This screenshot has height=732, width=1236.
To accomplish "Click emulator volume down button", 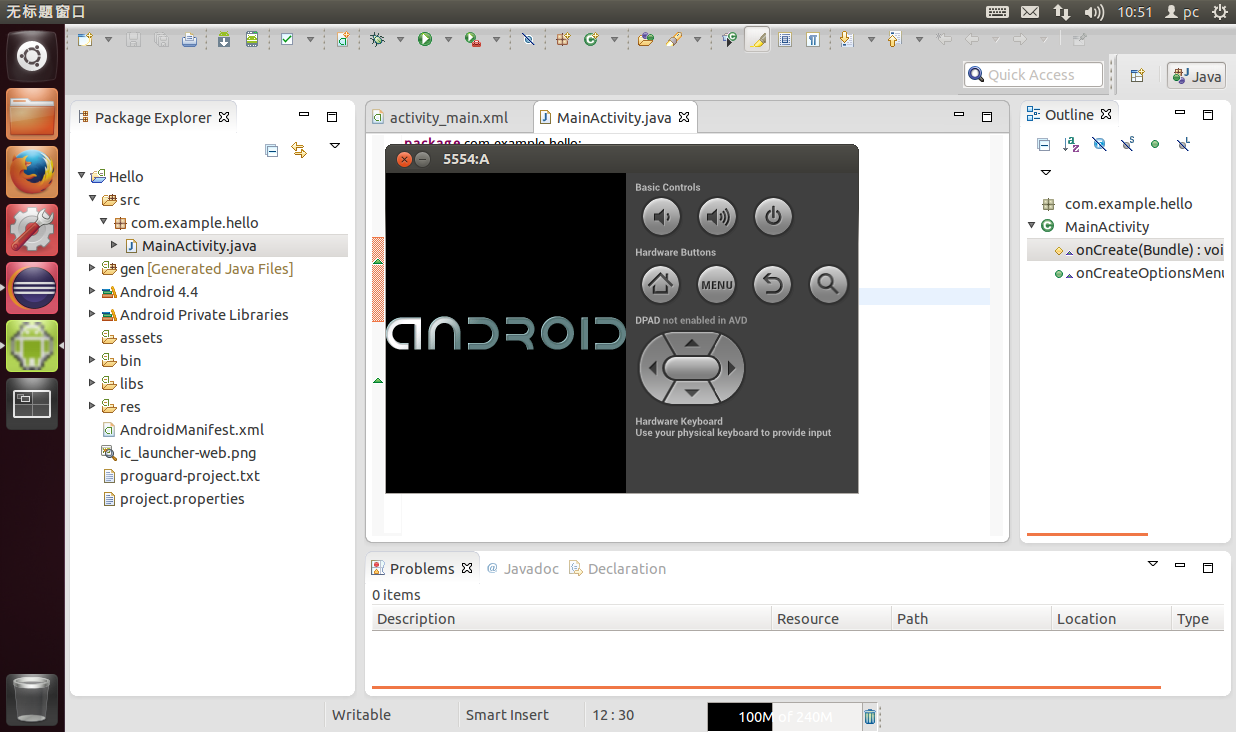I will pos(660,216).
